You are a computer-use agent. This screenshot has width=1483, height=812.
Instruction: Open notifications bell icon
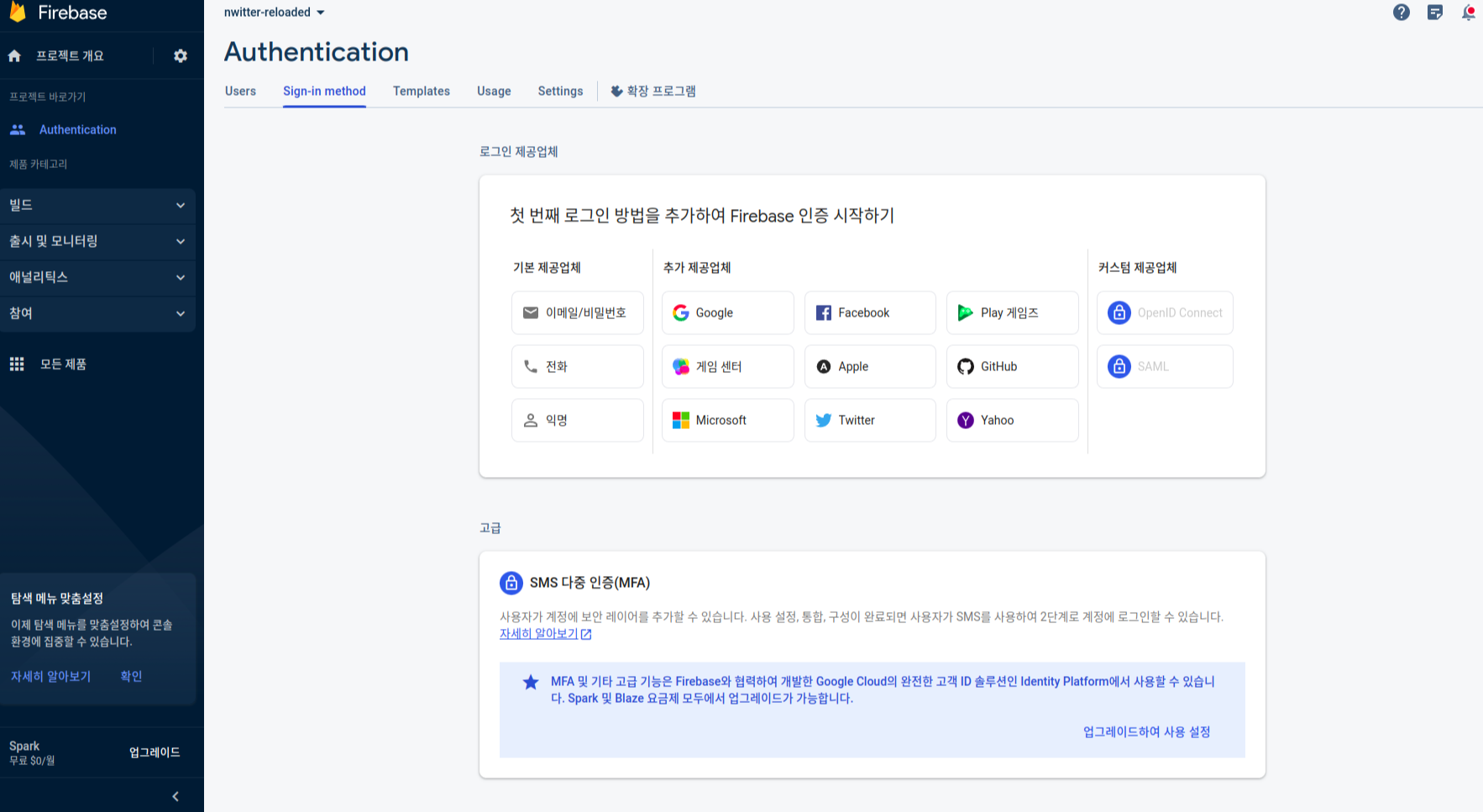(x=1468, y=12)
